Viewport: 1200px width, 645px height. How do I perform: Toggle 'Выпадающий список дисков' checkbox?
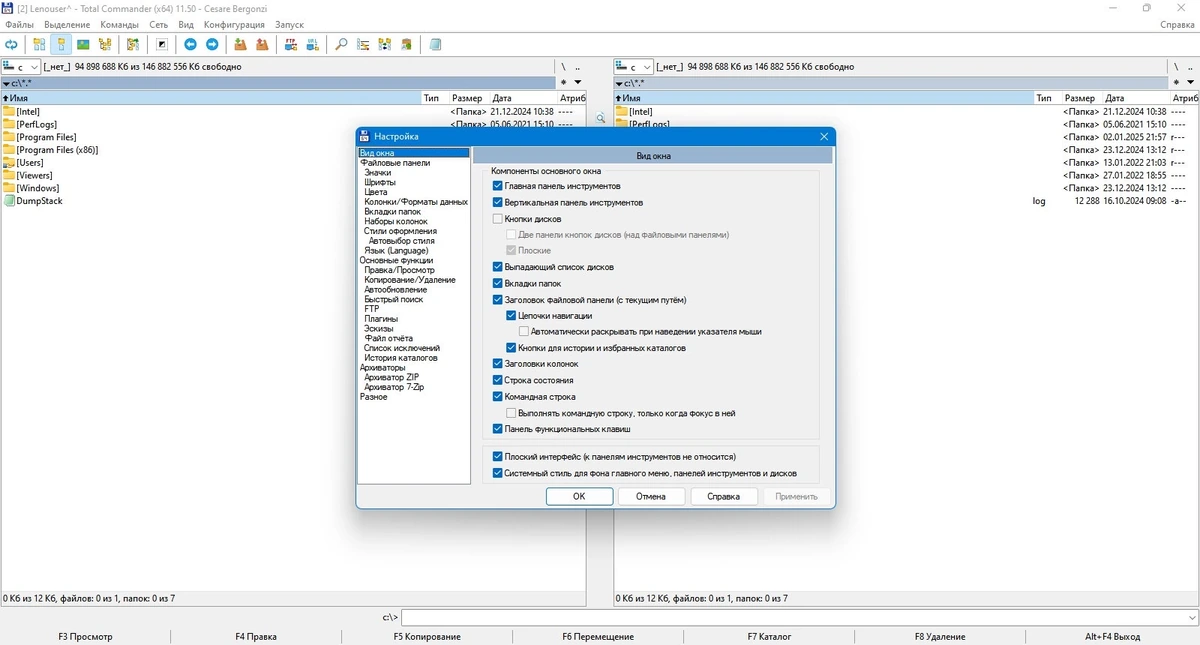pos(498,267)
